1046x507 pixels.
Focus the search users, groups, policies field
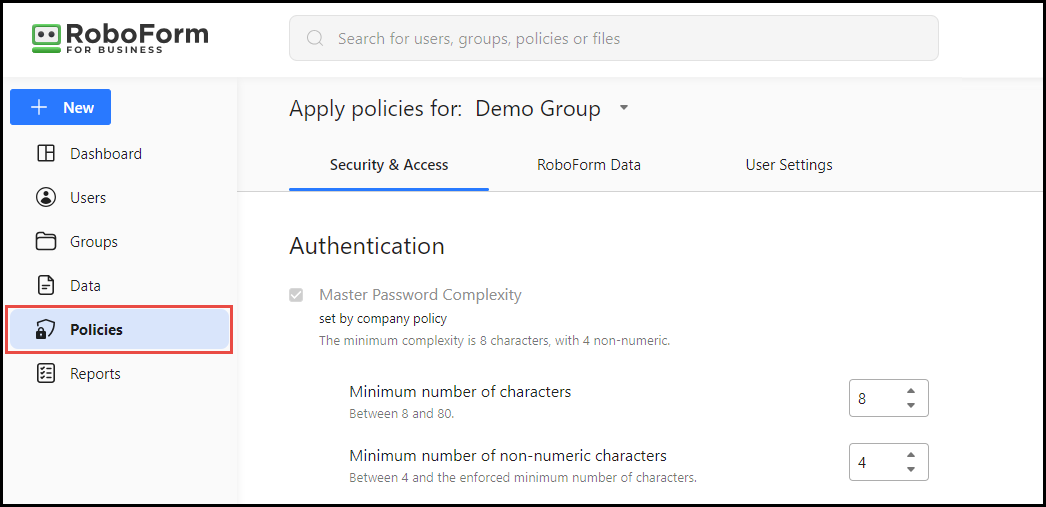(x=614, y=38)
